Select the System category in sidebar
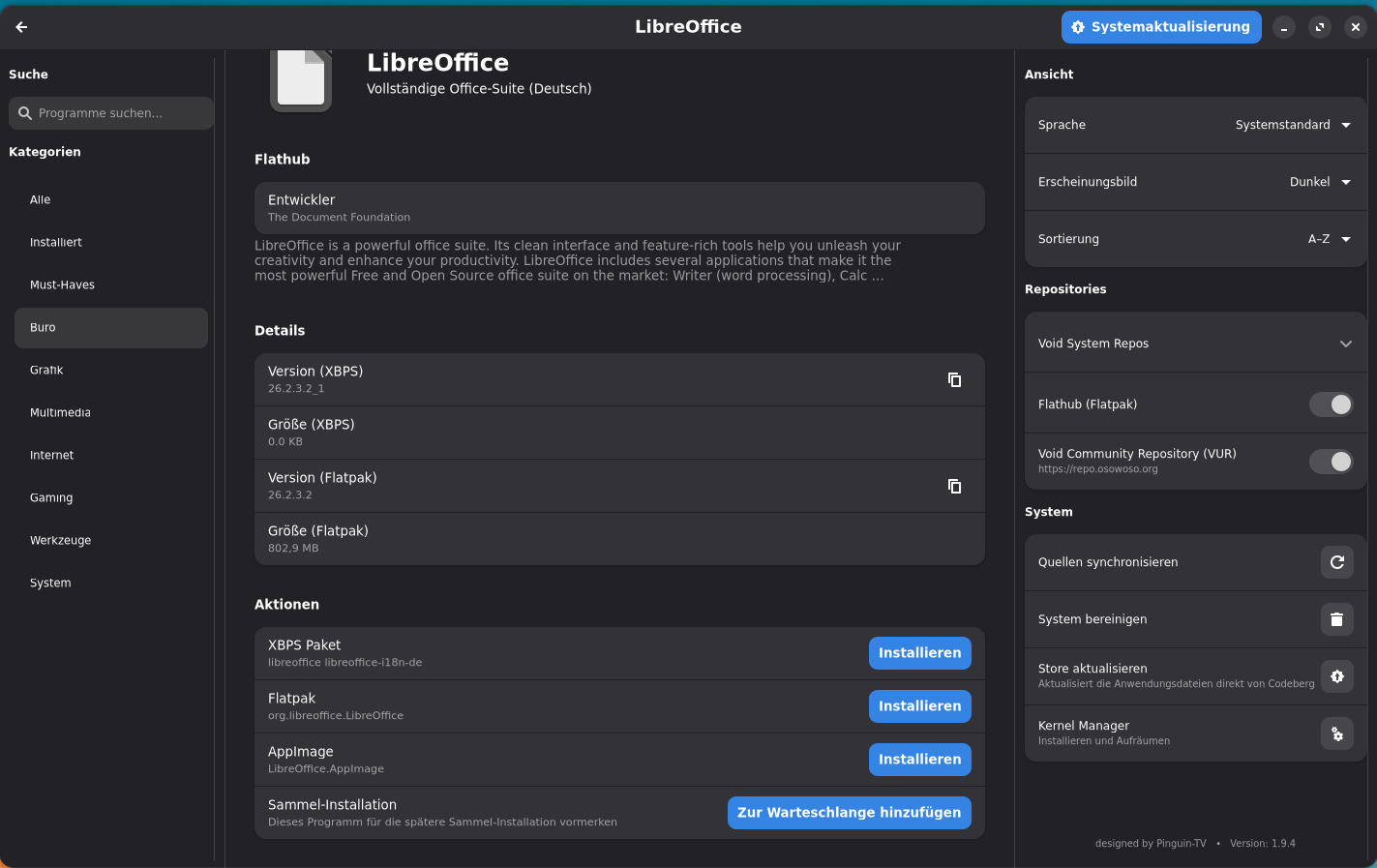 click(111, 584)
